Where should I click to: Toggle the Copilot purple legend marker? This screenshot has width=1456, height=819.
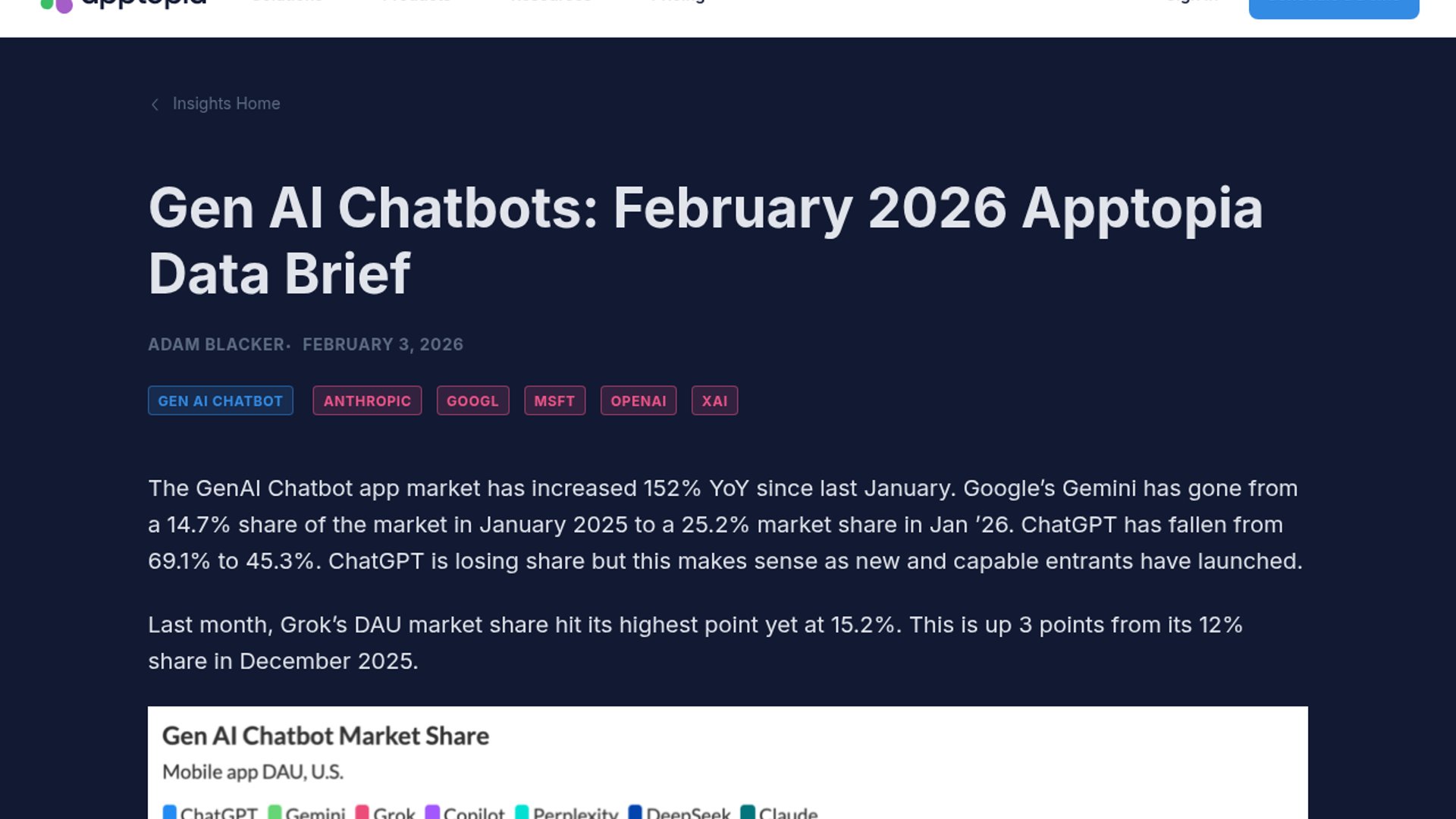432,812
